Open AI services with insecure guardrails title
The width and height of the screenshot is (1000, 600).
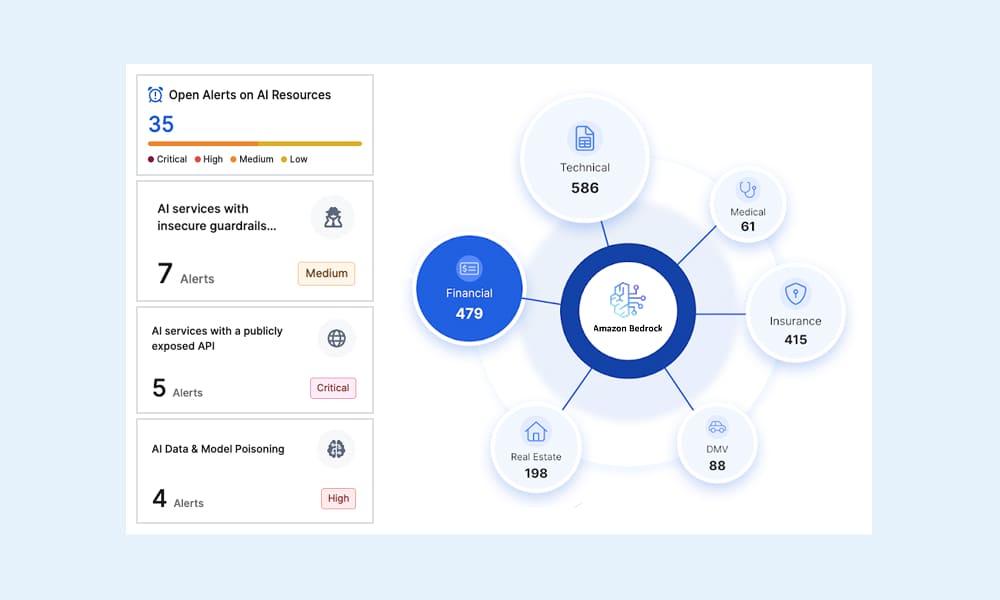tap(217, 217)
